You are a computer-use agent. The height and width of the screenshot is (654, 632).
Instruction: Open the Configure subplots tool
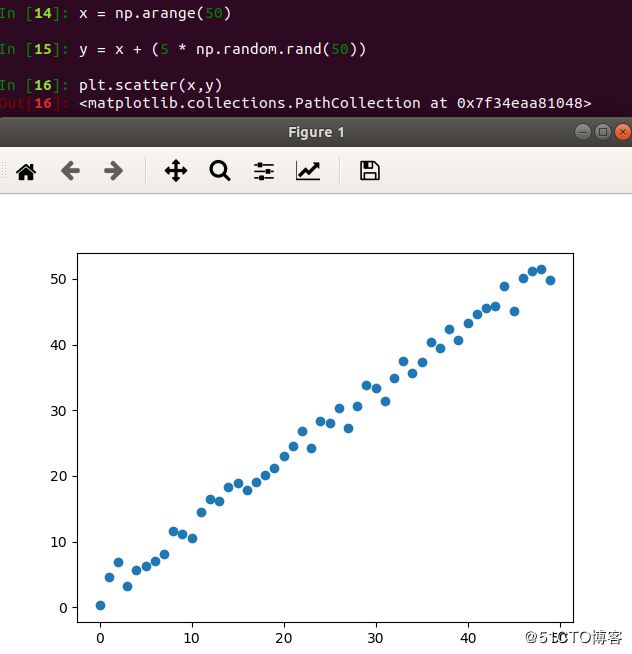[x=264, y=171]
